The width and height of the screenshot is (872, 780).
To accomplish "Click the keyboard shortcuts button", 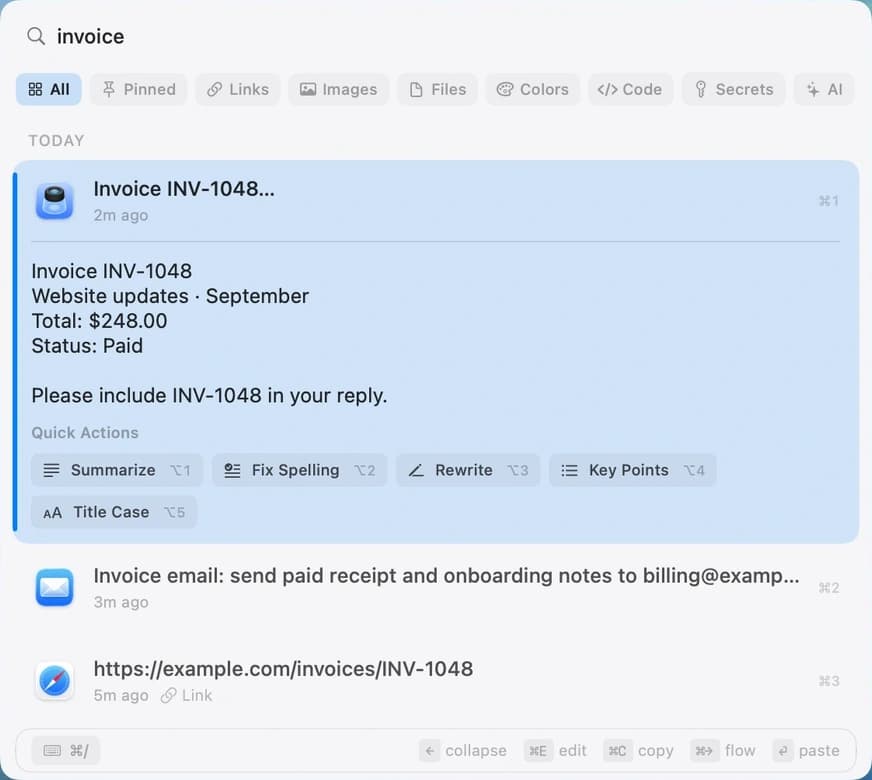I will [x=66, y=751].
